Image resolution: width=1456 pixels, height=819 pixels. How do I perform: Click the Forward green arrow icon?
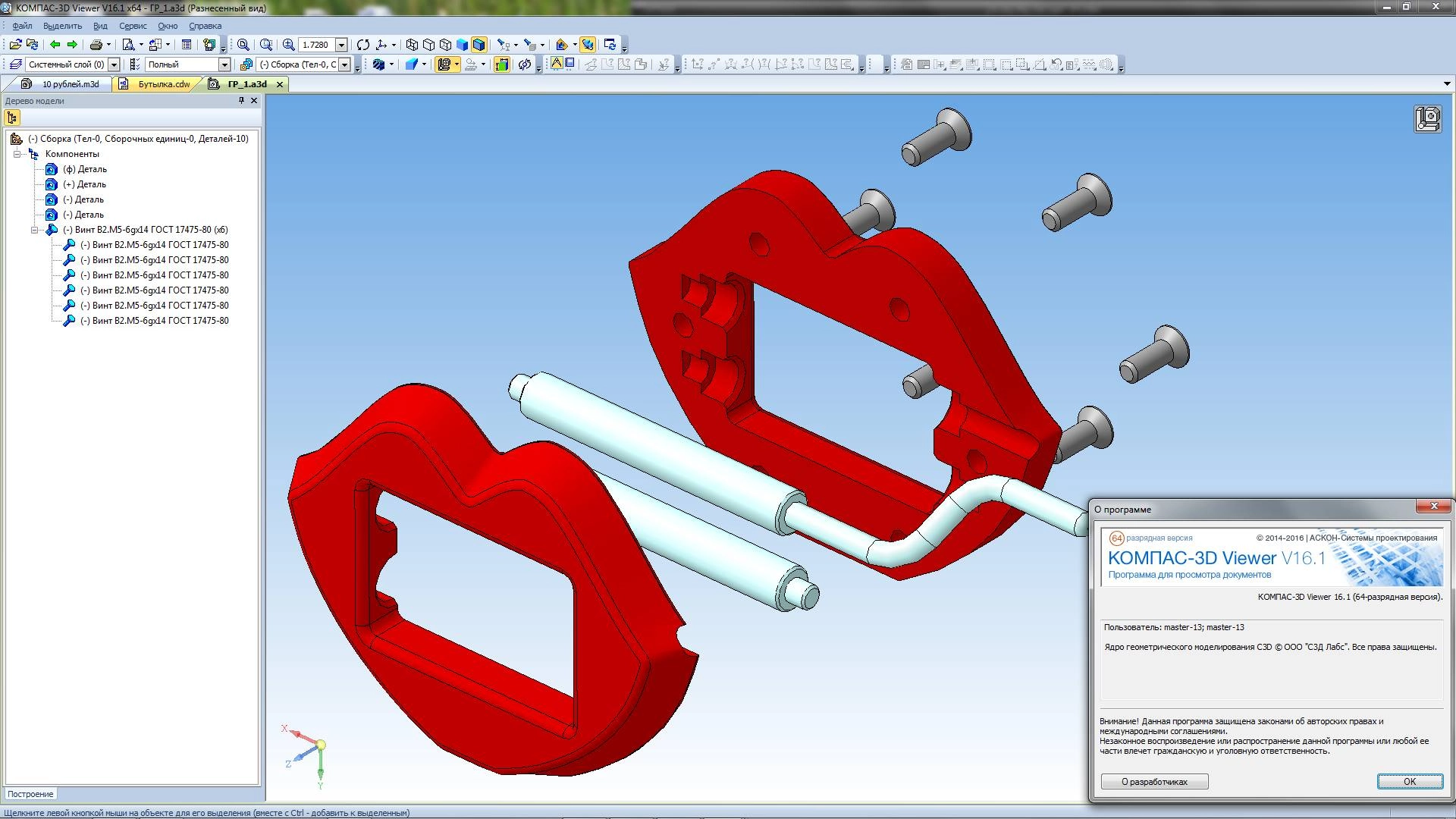click(72, 45)
